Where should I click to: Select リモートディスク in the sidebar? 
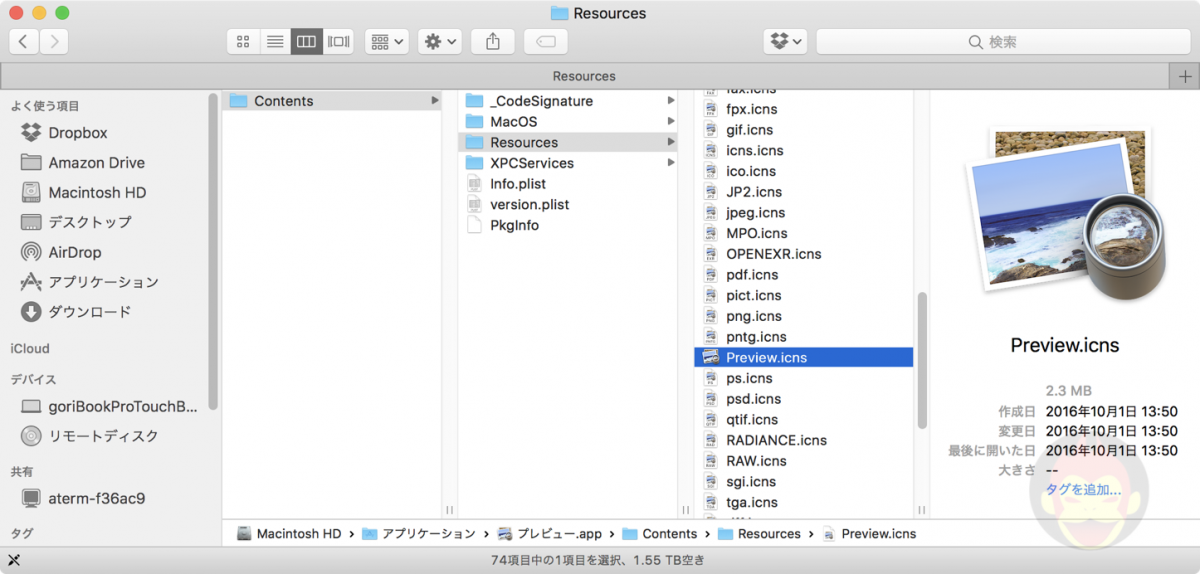pyautogui.click(x=103, y=436)
